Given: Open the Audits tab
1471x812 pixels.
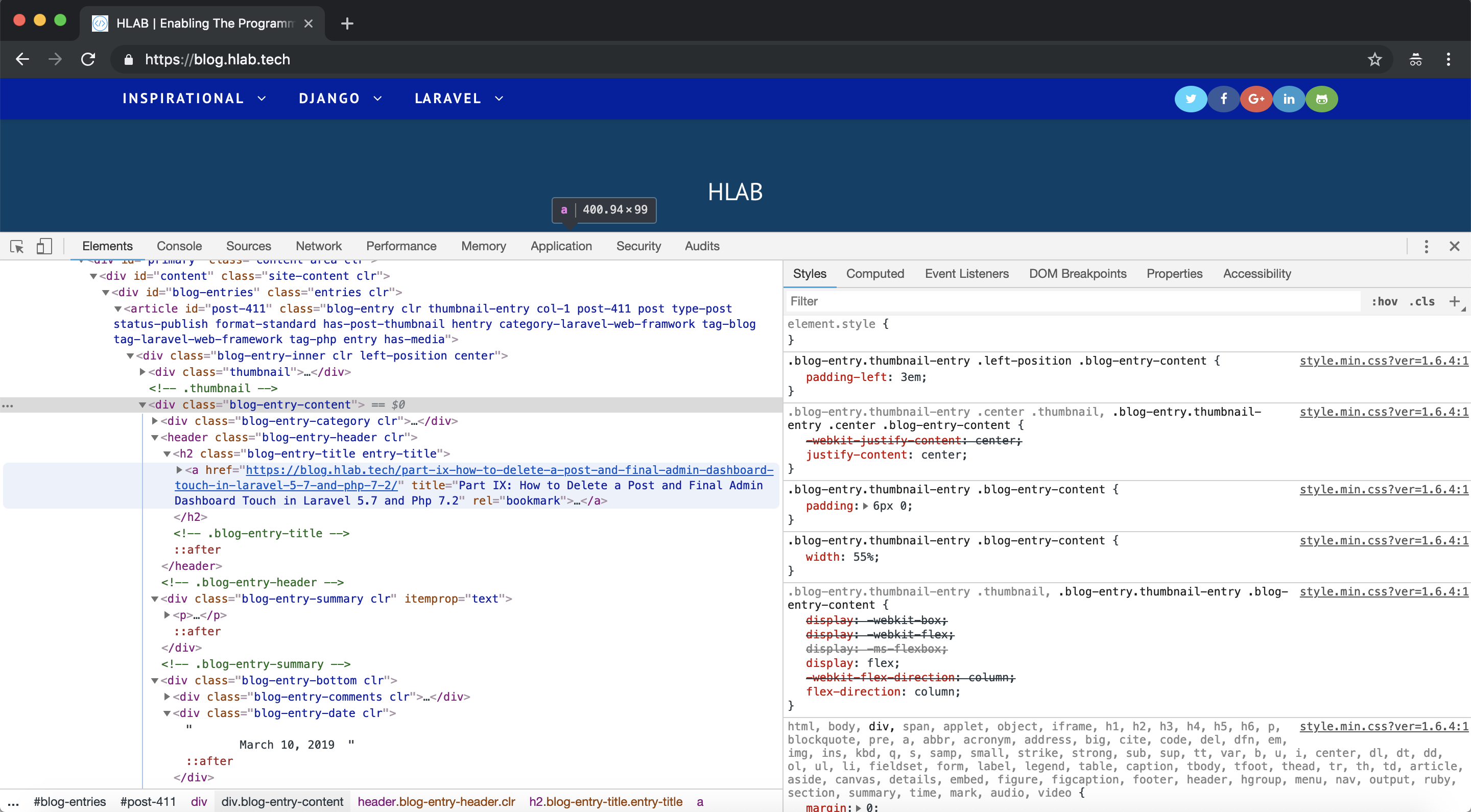Looking at the screenshot, I should click(702, 246).
